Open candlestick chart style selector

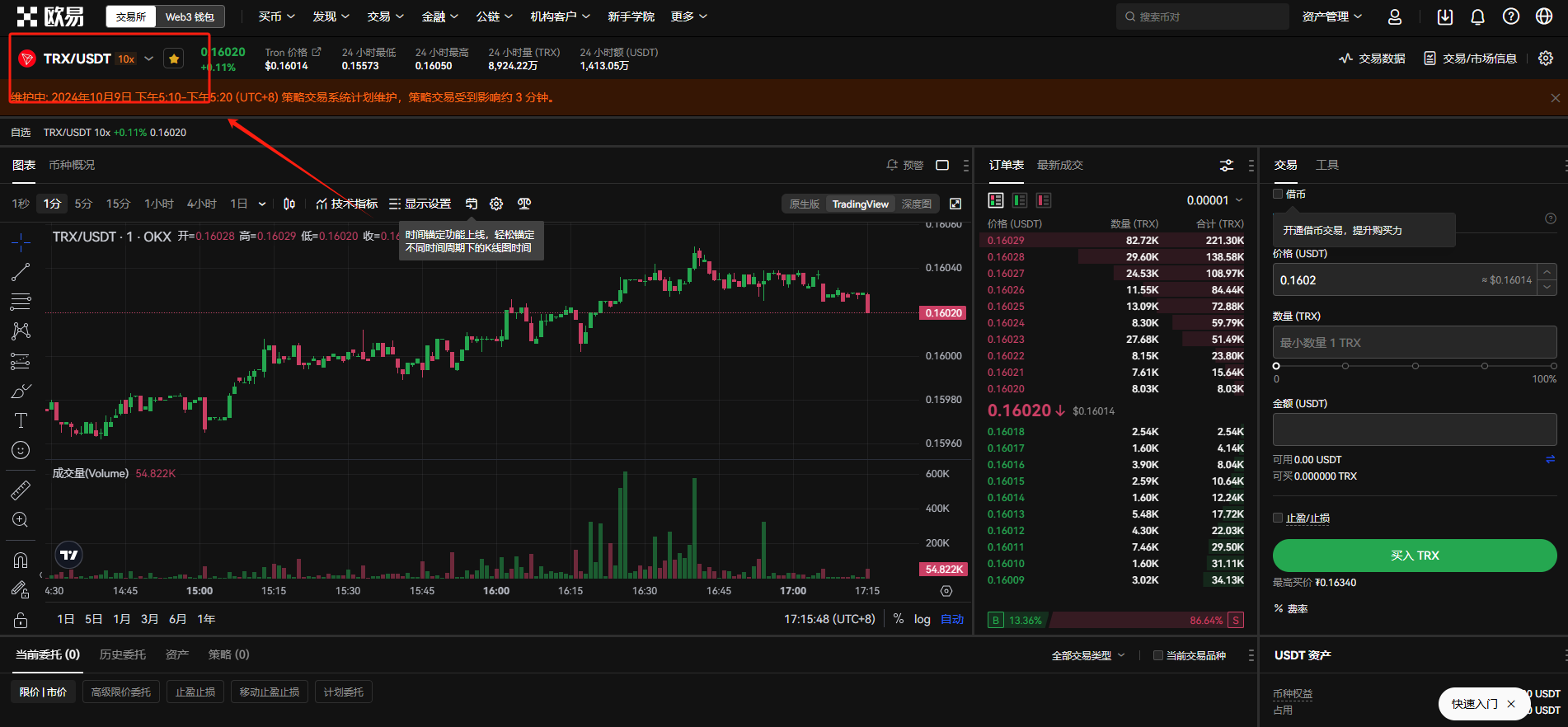(289, 204)
